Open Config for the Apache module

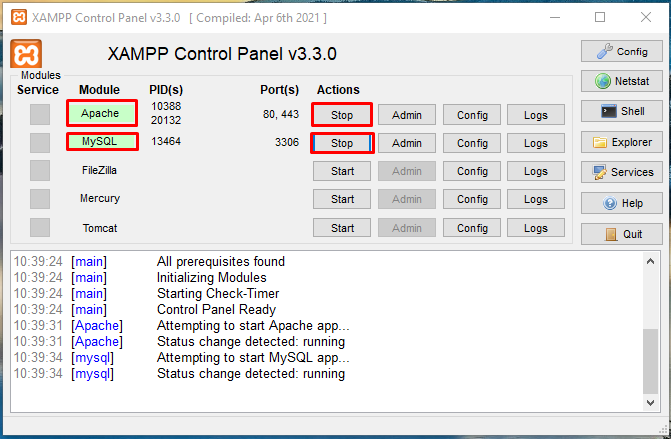472,115
